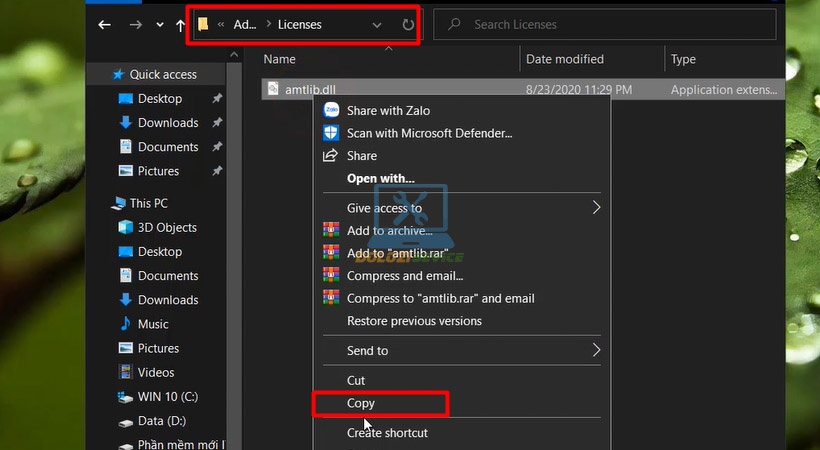
Task: Choose Copy from the context menu
Action: tap(361, 404)
